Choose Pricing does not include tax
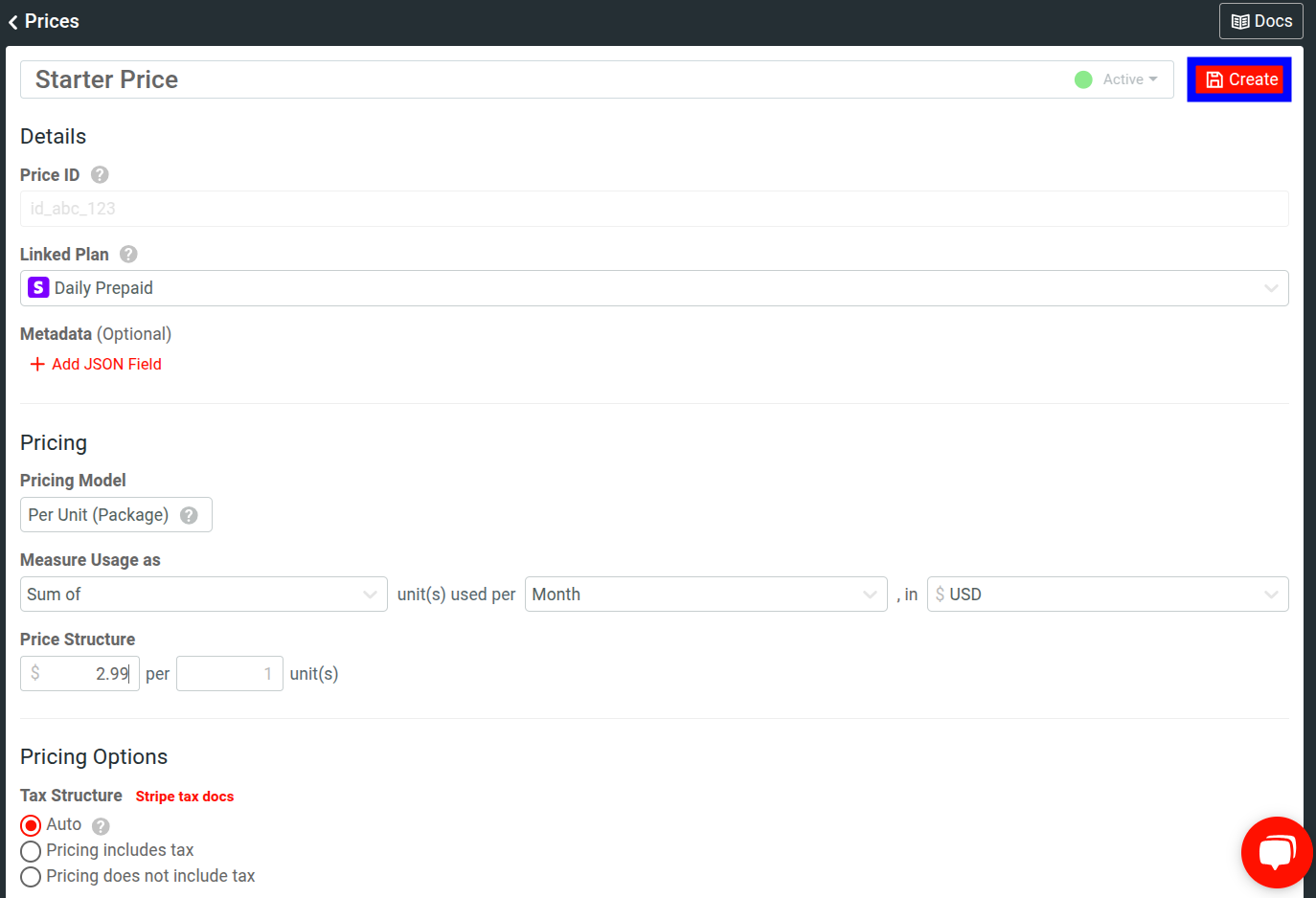This screenshot has height=898, width=1316. tap(30, 876)
